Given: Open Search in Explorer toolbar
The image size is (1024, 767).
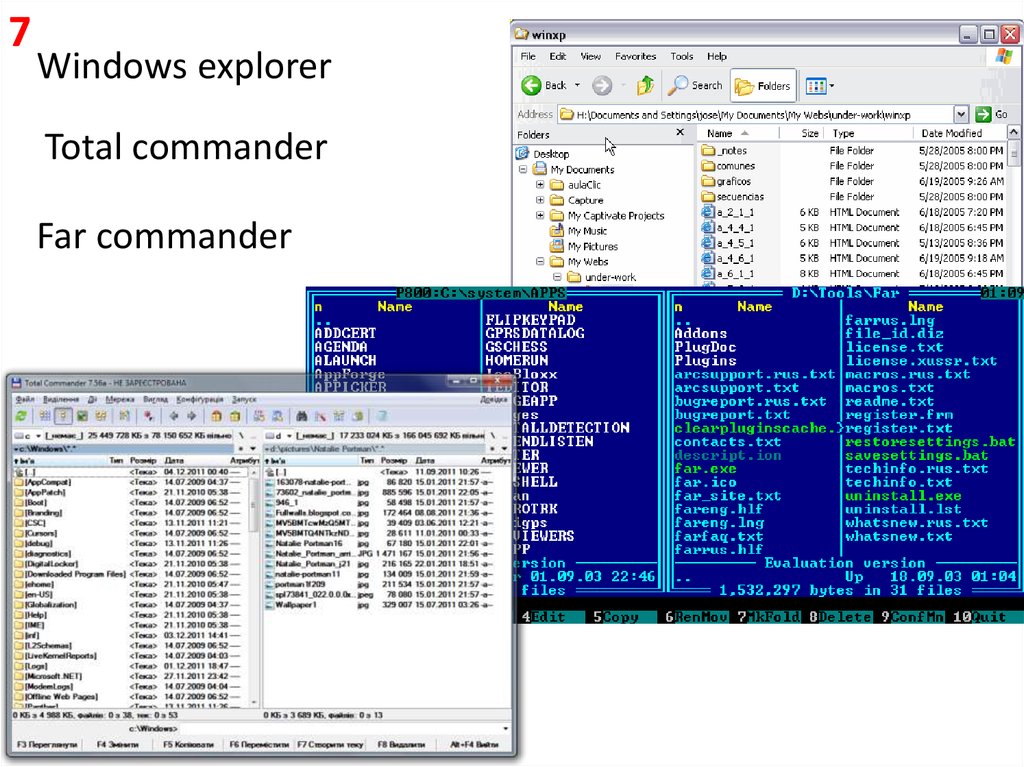Looking at the screenshot, I should click(696, 86).
